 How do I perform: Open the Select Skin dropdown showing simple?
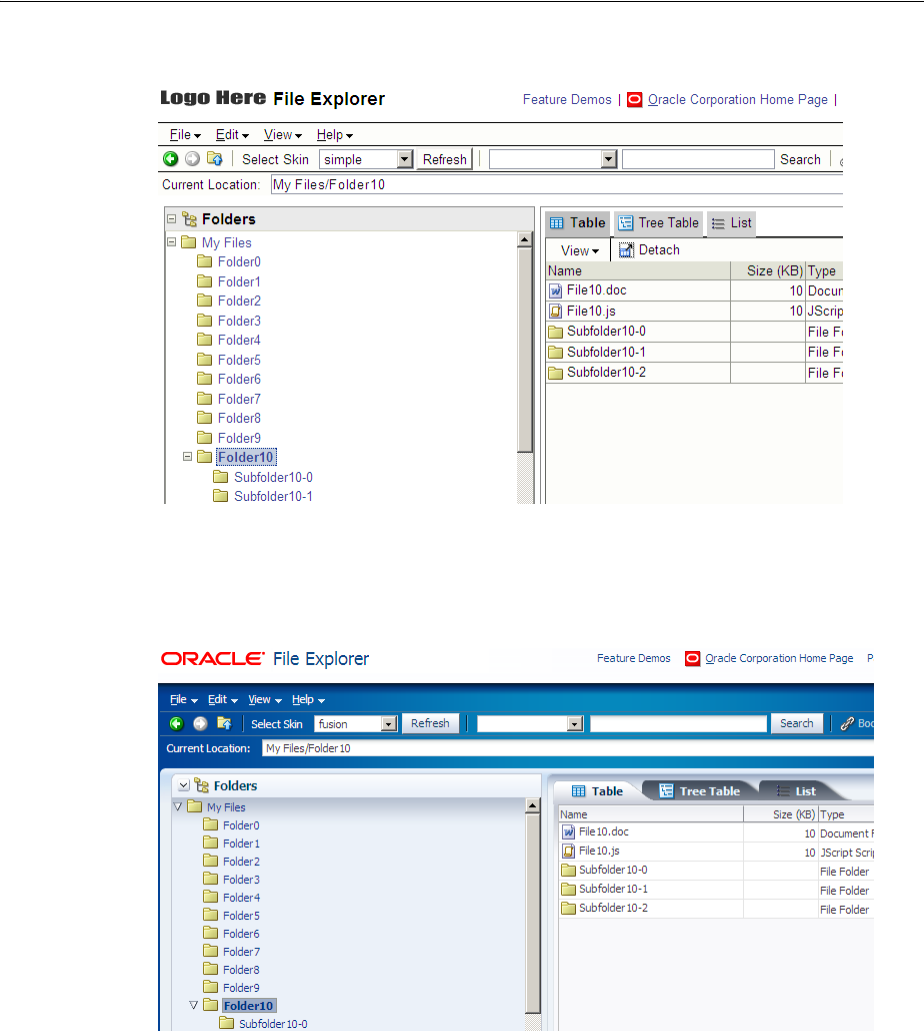[405, 159]
